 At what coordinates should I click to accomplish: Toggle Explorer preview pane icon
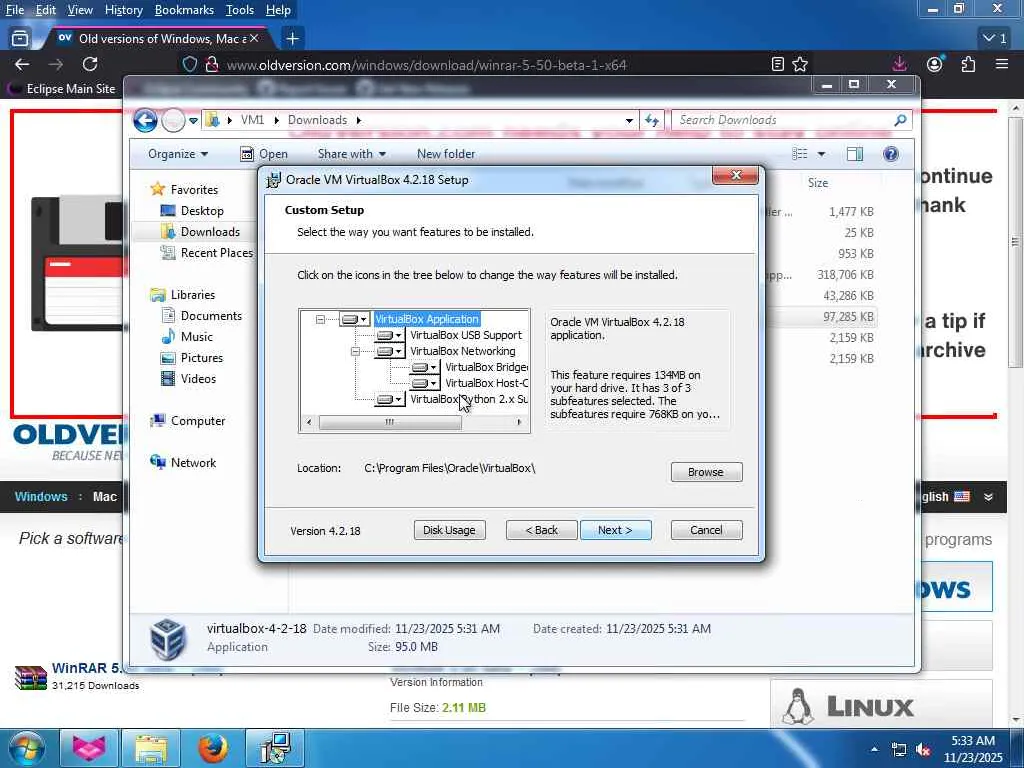pos(855,154)
